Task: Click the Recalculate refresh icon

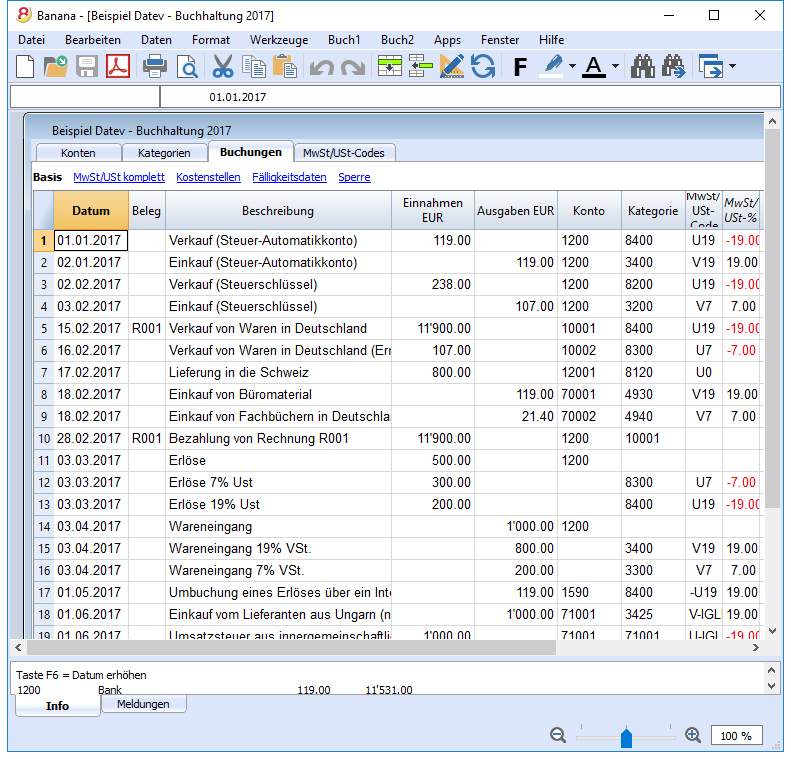Action: click(x=483, y=67)
